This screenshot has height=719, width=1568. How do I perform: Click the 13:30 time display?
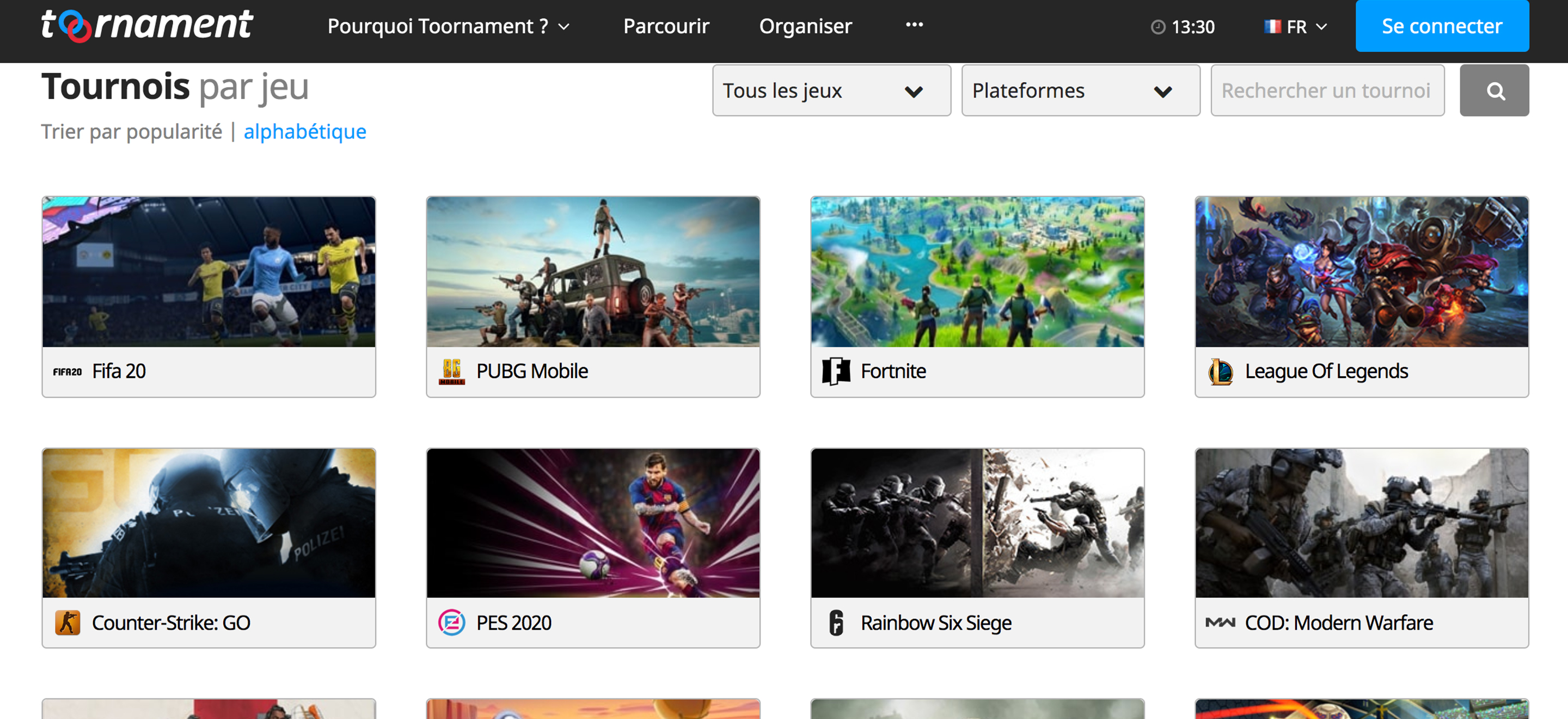1192,27
